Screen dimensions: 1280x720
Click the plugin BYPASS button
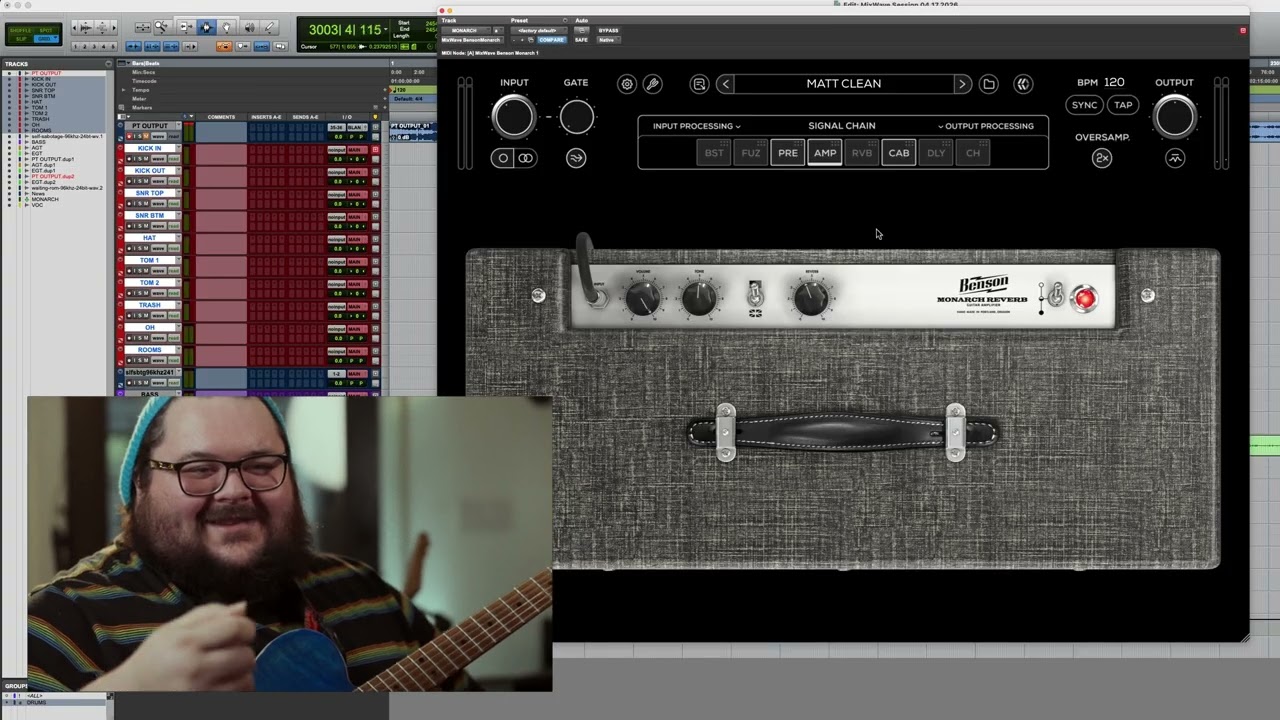coord(608,31)
